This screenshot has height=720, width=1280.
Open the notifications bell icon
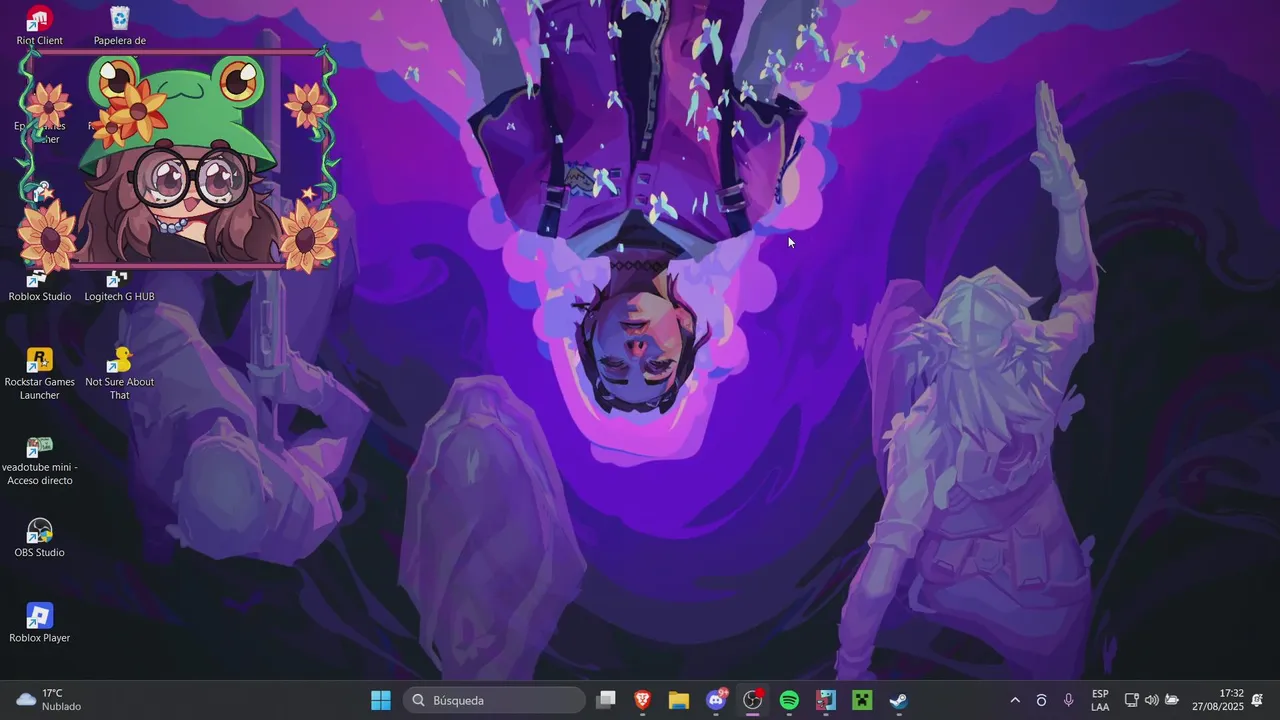[x=1257, y=700]
